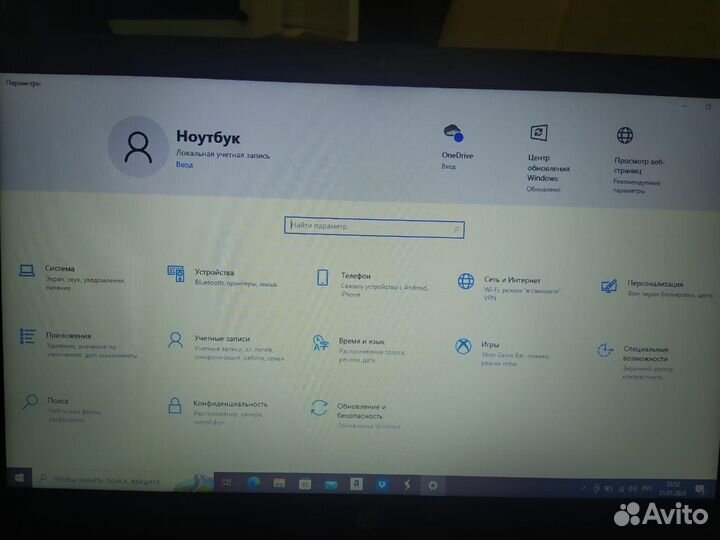Open Специальные возможности settings
The height and width of the screenshot is (540, 720).
636,362
